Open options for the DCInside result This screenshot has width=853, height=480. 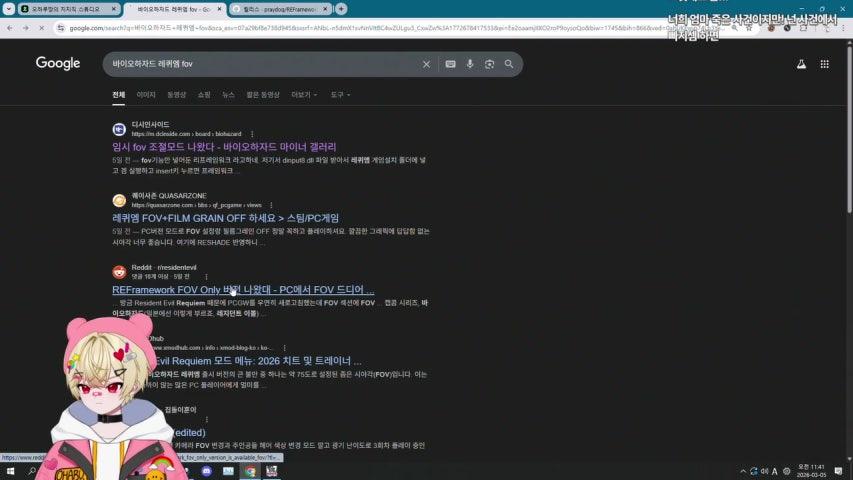[x=252, y=134]
